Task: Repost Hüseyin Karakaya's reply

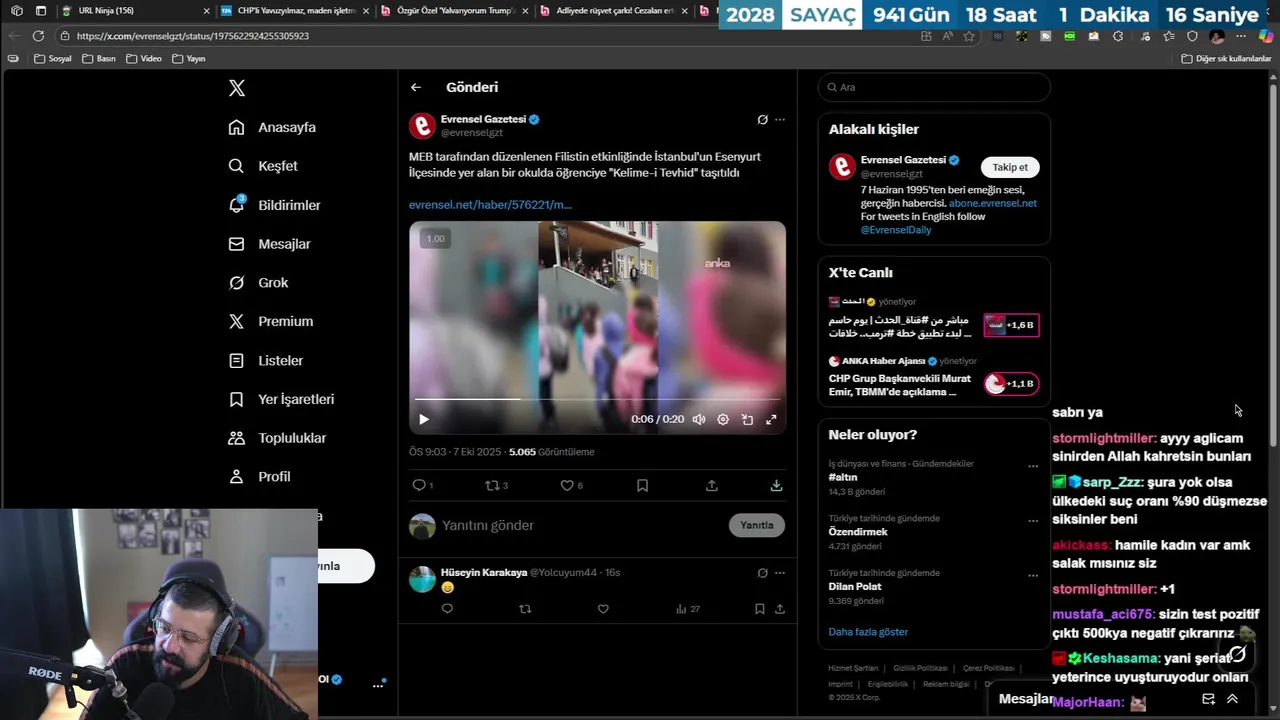Action: point(525,609)
